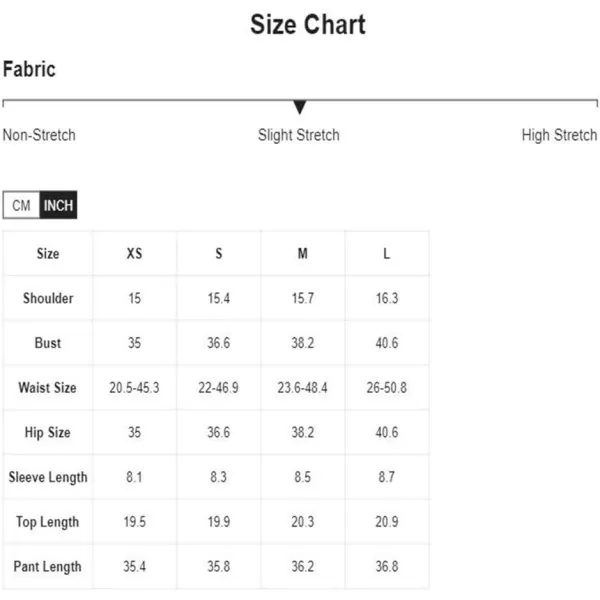Click the Sleeve Length row label
The width and height of the screenshot is (600, 600).
[48, 477]
